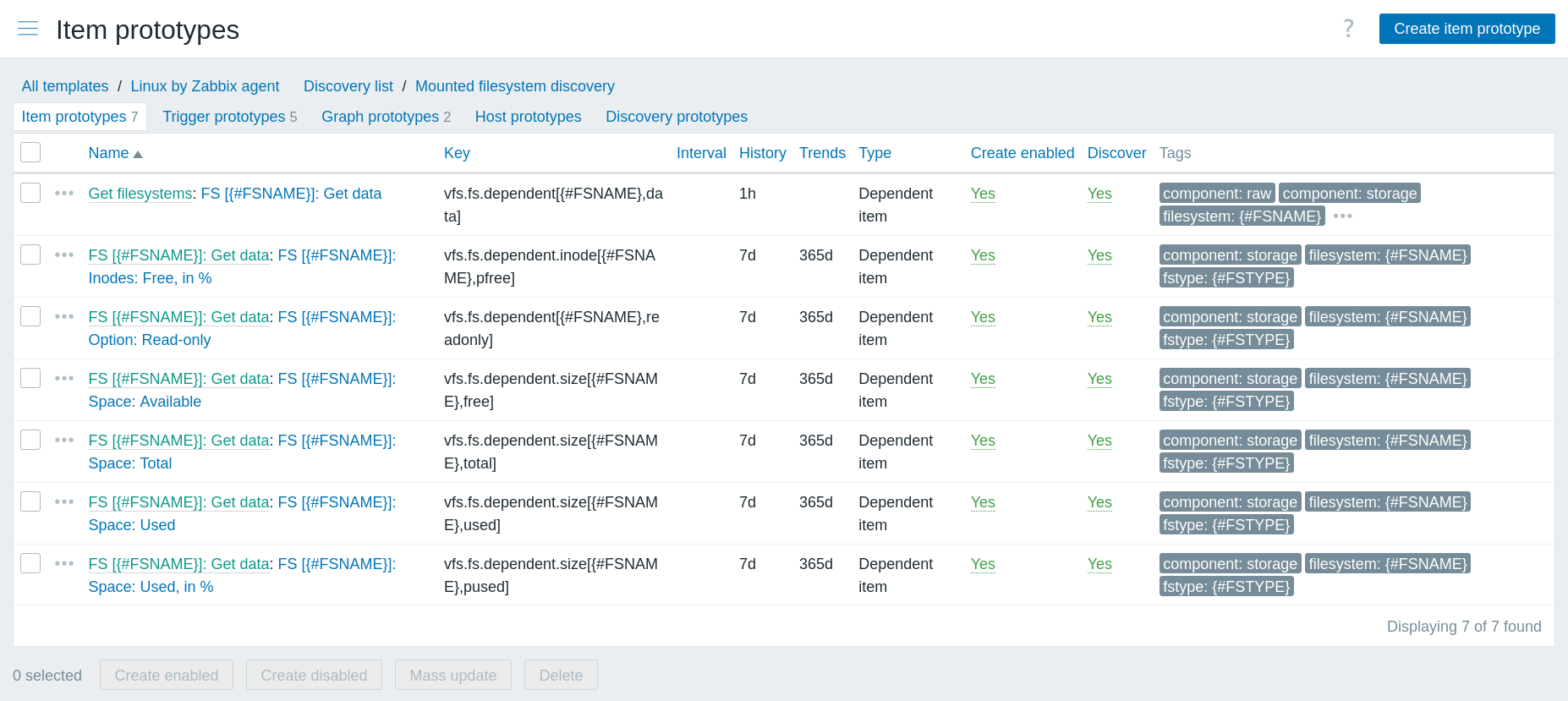The image size is (1568, 701).
Task: Go to All templates breadcrumb
Action: point(65,86)
